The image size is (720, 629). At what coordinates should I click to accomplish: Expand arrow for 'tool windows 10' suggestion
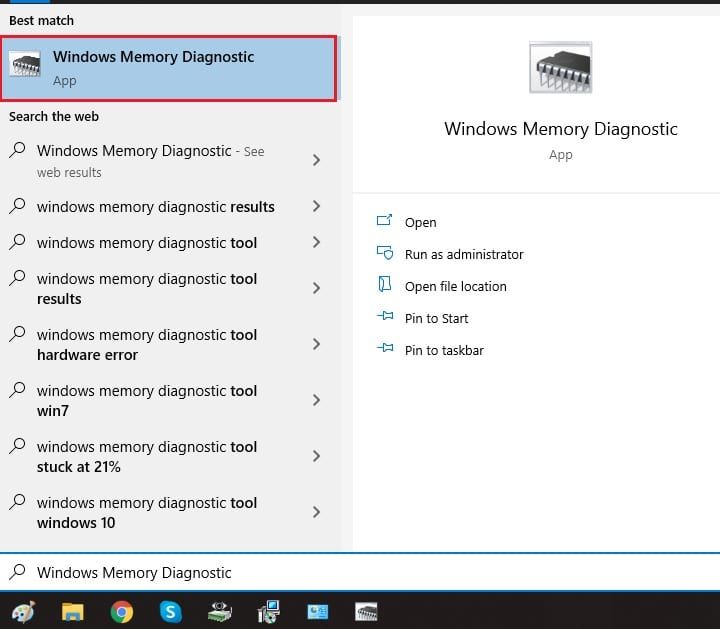[316, 512]
